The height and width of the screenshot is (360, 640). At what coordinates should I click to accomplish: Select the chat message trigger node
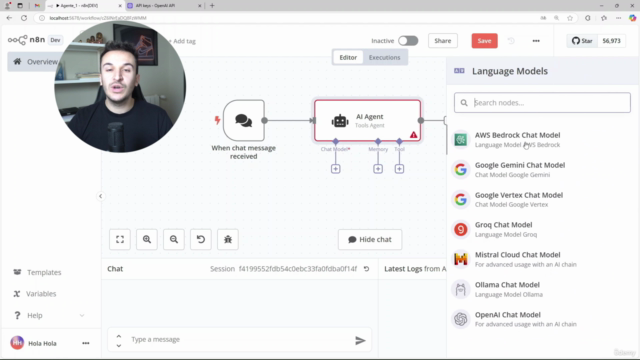[244, 120]
